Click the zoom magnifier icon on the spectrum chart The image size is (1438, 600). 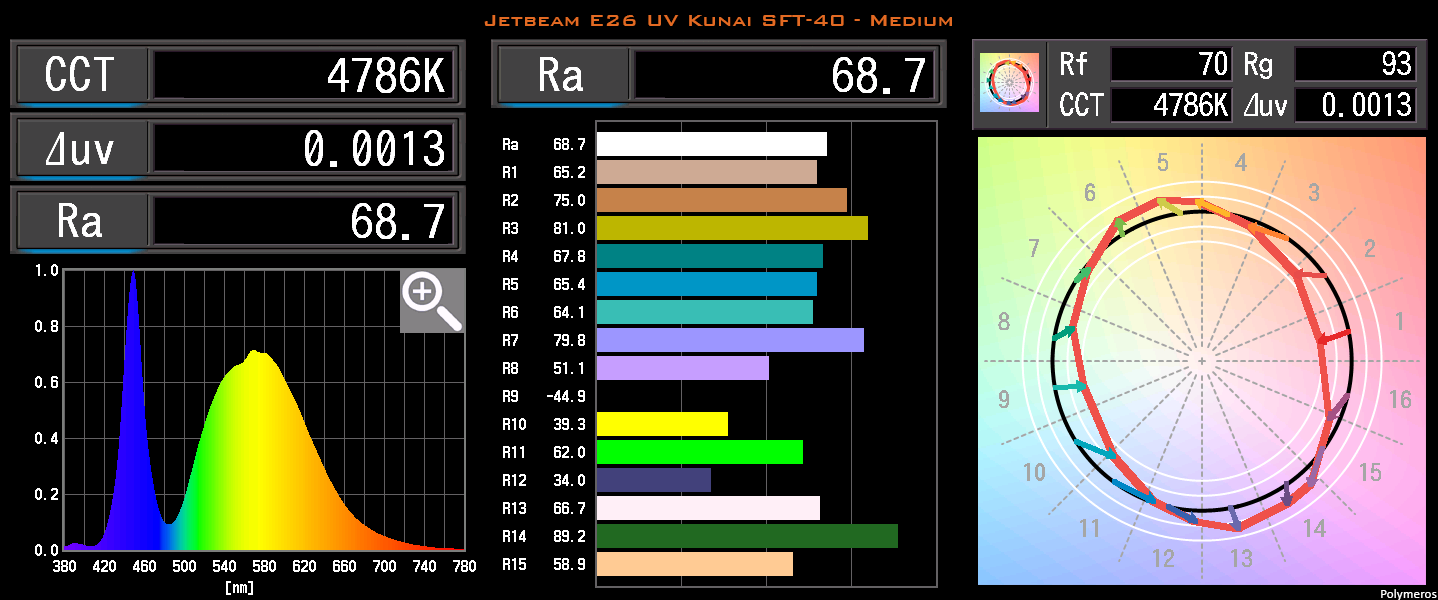[432, 301]
